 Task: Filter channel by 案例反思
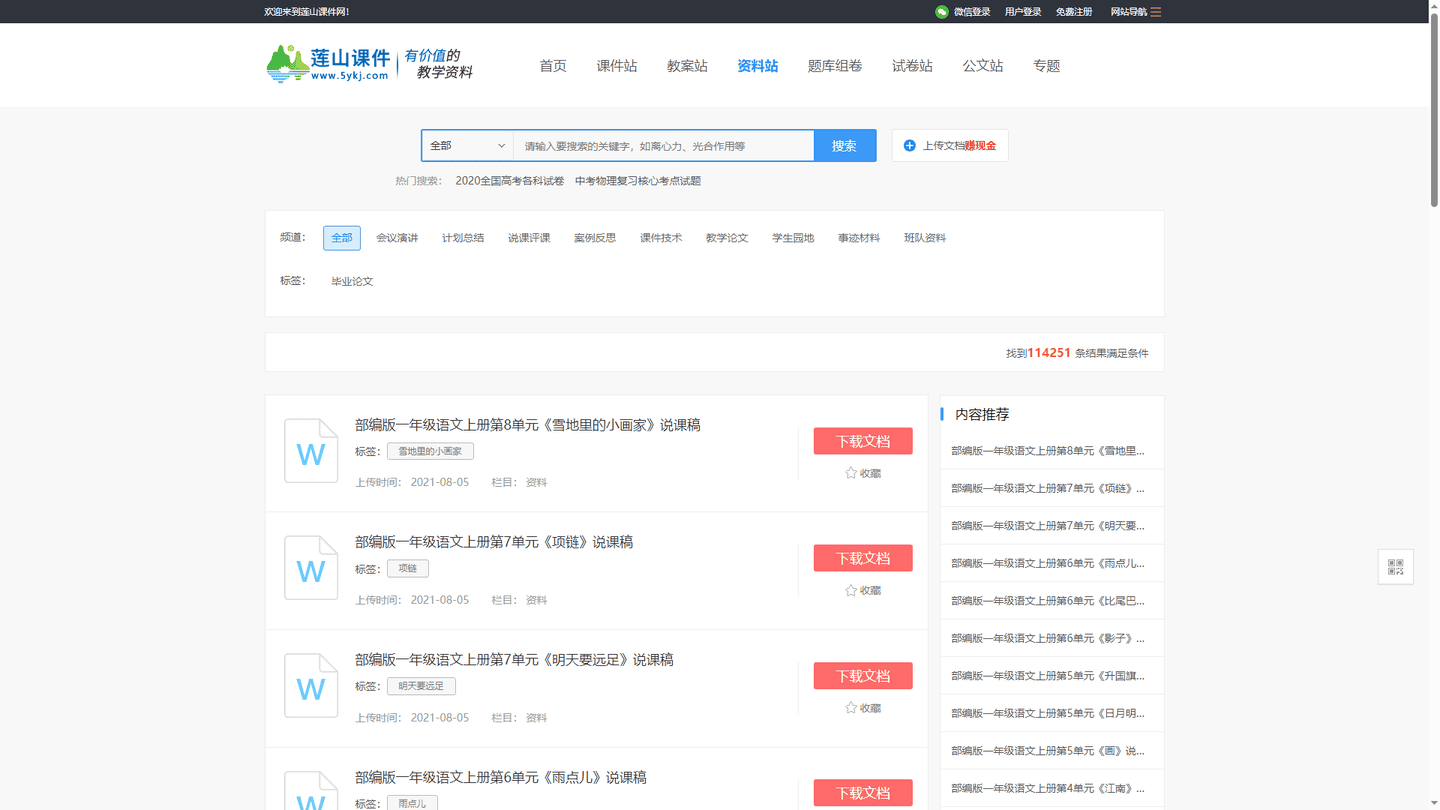coord(595,238)
